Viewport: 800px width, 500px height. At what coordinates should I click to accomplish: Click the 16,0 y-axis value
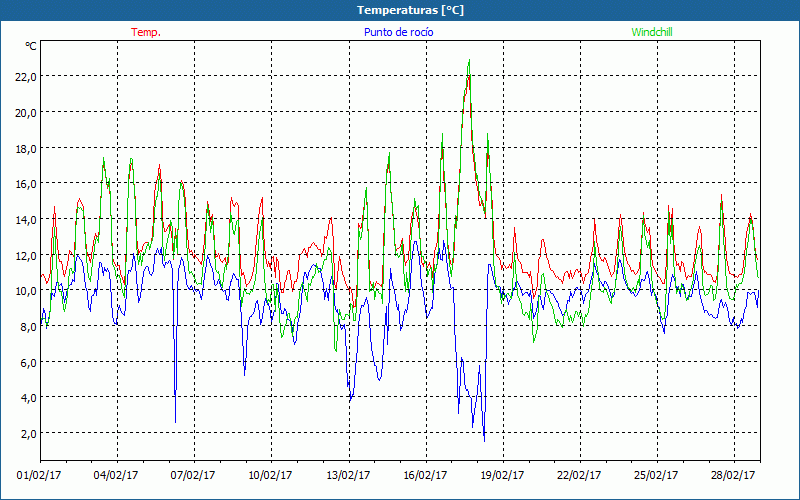pos(26,184)
